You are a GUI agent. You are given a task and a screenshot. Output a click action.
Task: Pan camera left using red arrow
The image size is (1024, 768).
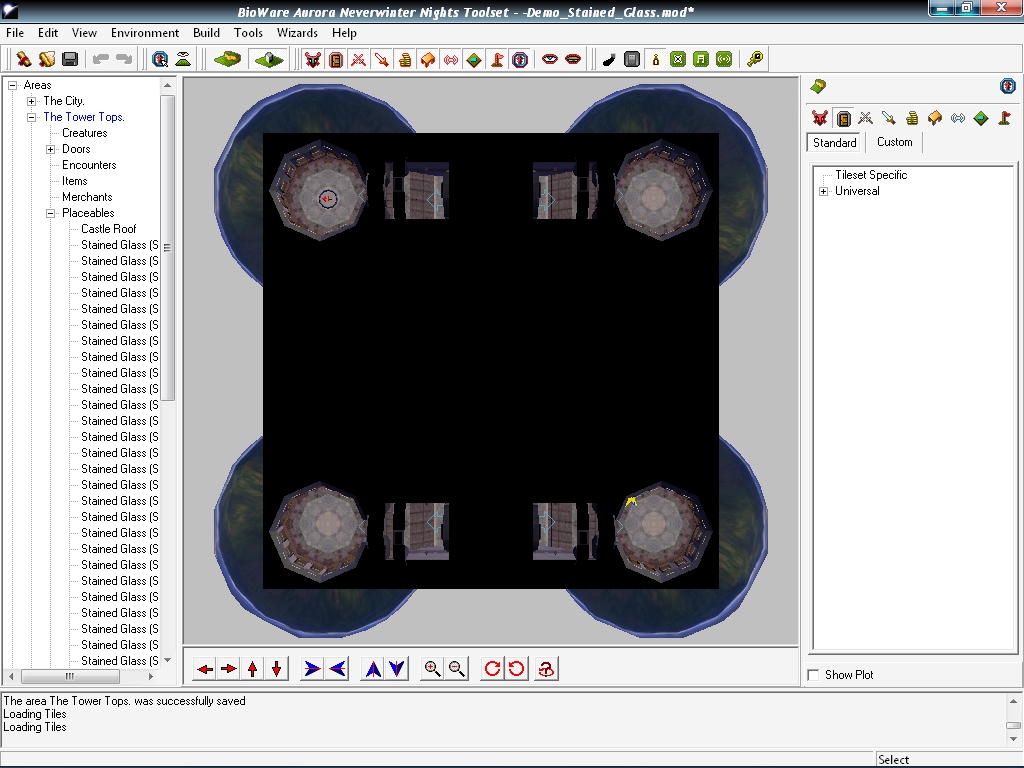point(205,669)
